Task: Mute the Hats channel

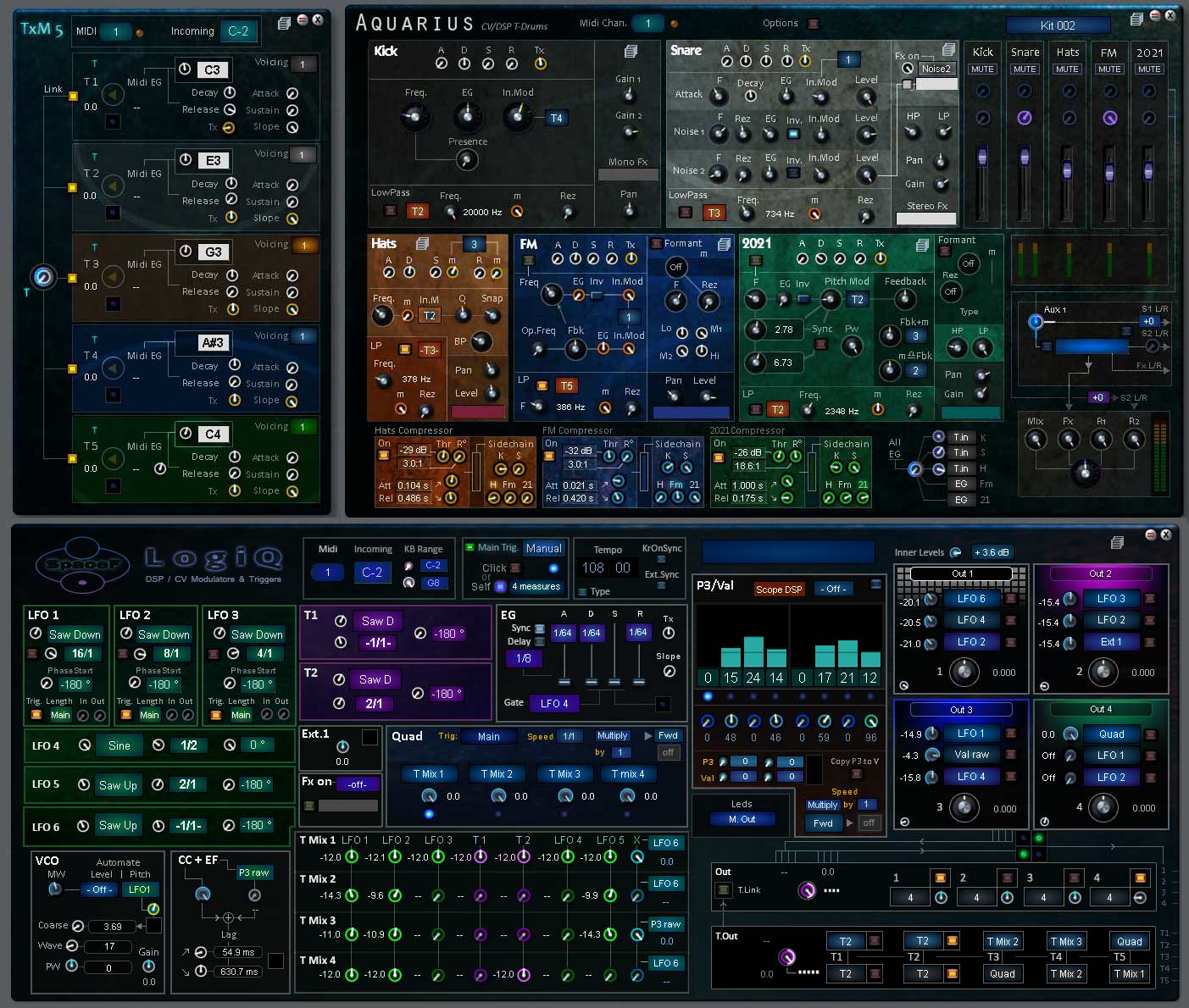Action: pos(1067,69)
